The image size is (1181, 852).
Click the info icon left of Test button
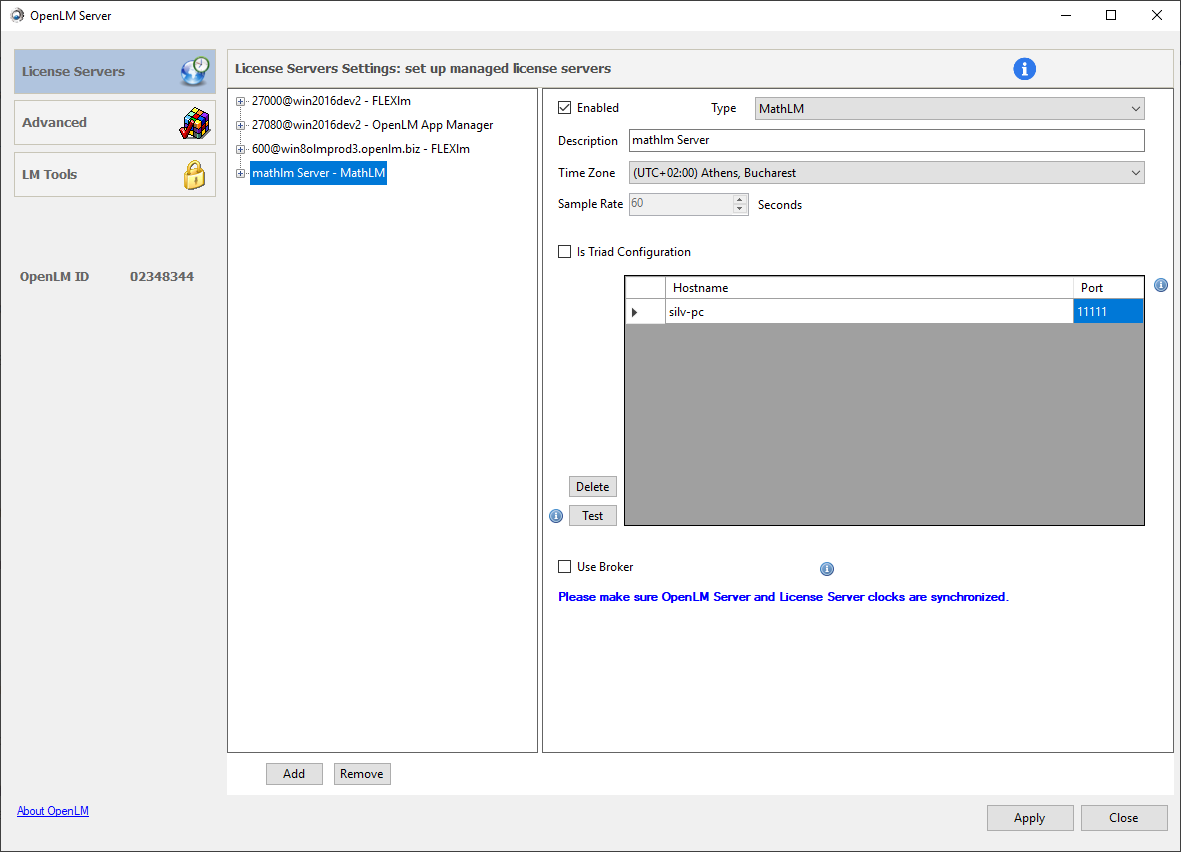pyautogui.click(x=556, y=516)
